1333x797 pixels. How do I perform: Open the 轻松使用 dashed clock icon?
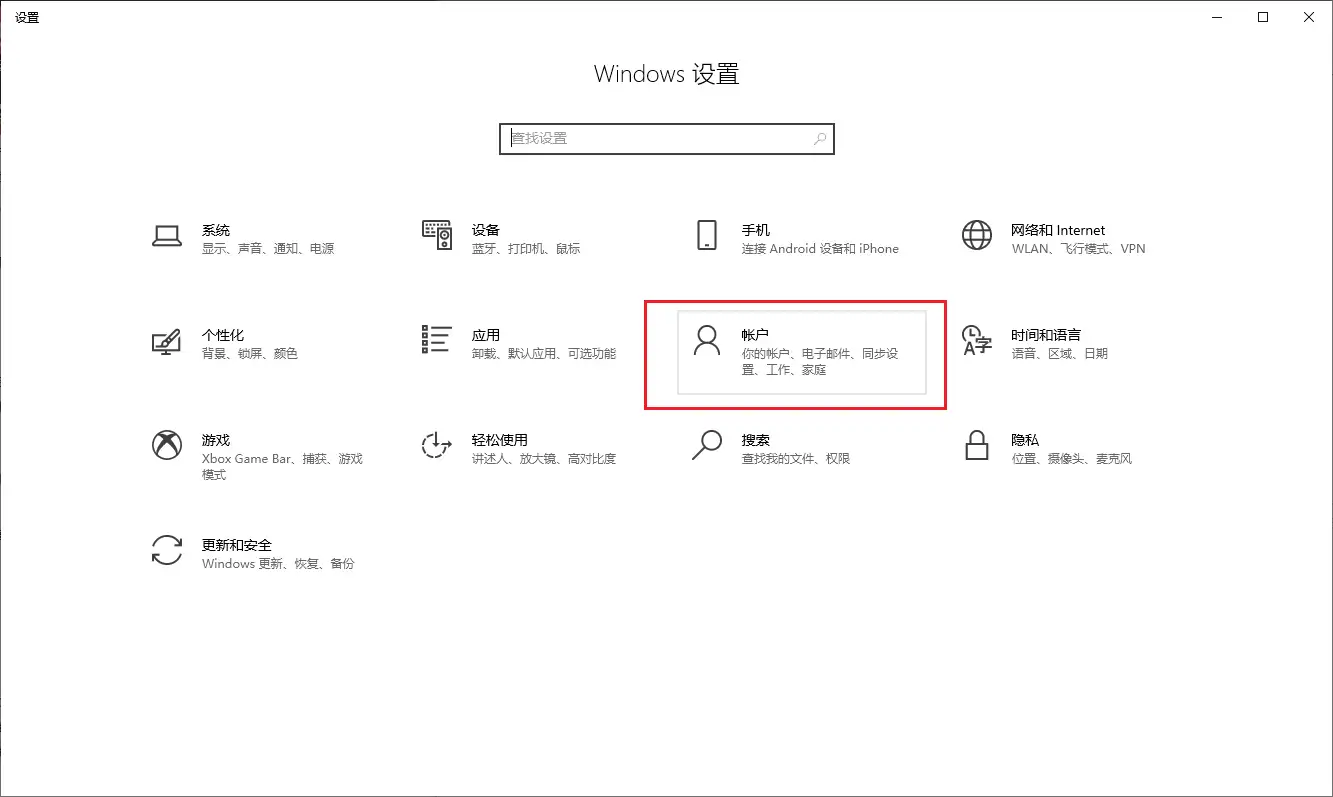click(x=437, y=445)
